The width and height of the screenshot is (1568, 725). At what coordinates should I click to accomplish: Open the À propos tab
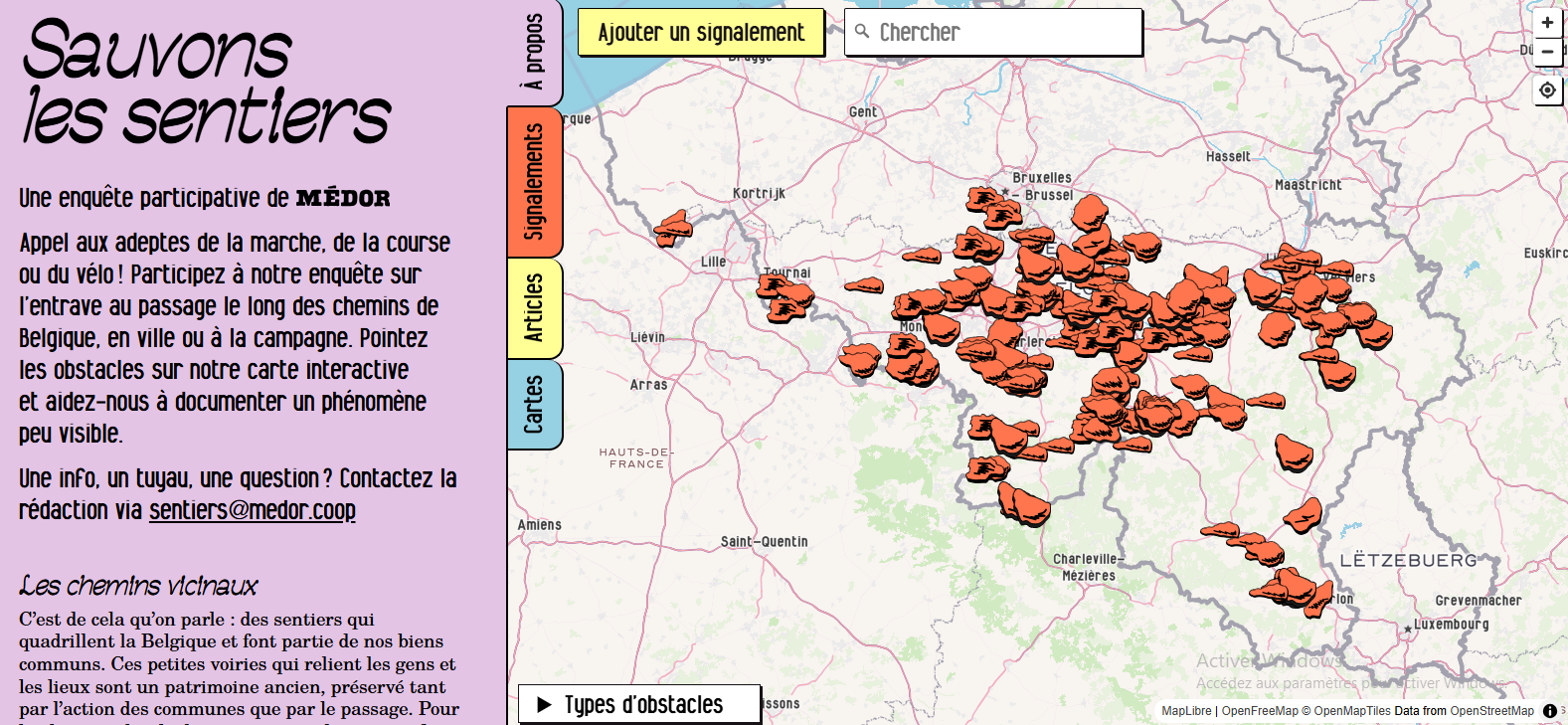tap(534, 52)
